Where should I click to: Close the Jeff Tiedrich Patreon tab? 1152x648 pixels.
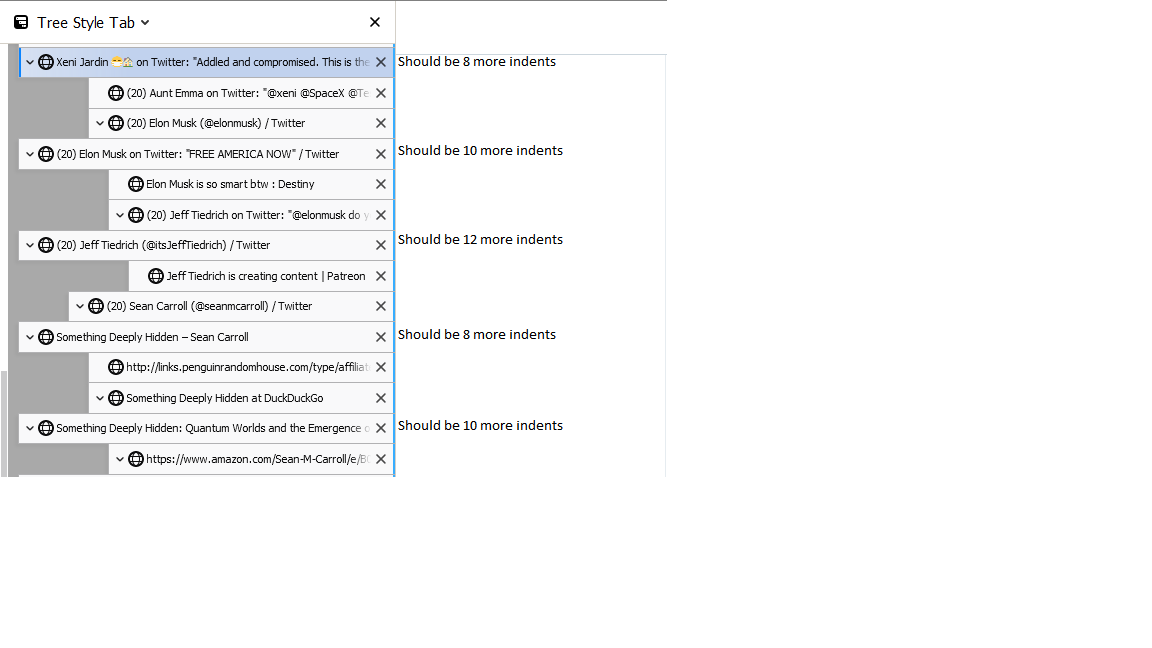(x=381, y=276)
